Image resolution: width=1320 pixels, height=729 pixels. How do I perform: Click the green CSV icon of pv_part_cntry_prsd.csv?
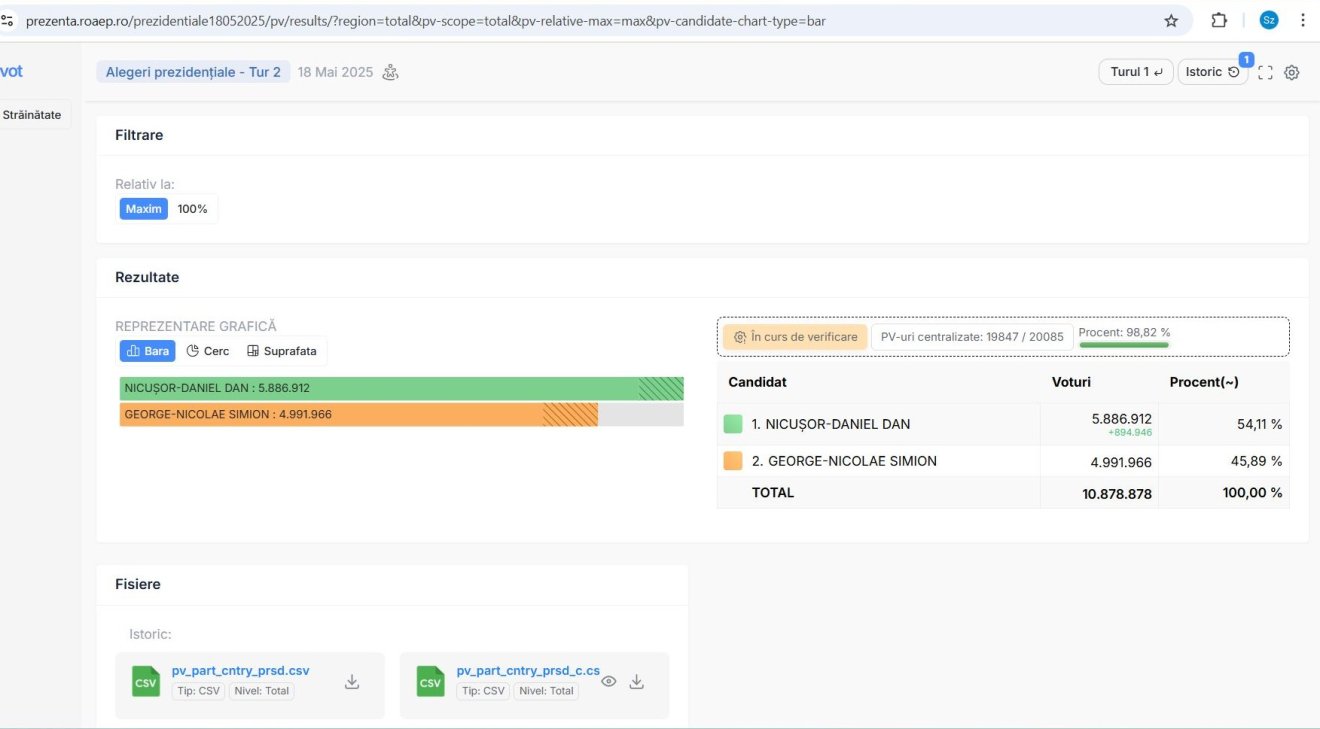click(x=146, y=682)
